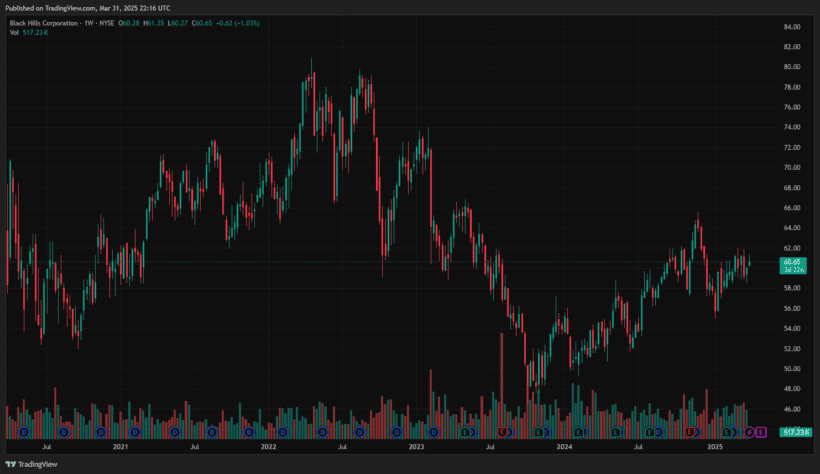This screenshot has width=820, height=474.
Task: Click the 84.00 price axis label
Action: point(792,26)
